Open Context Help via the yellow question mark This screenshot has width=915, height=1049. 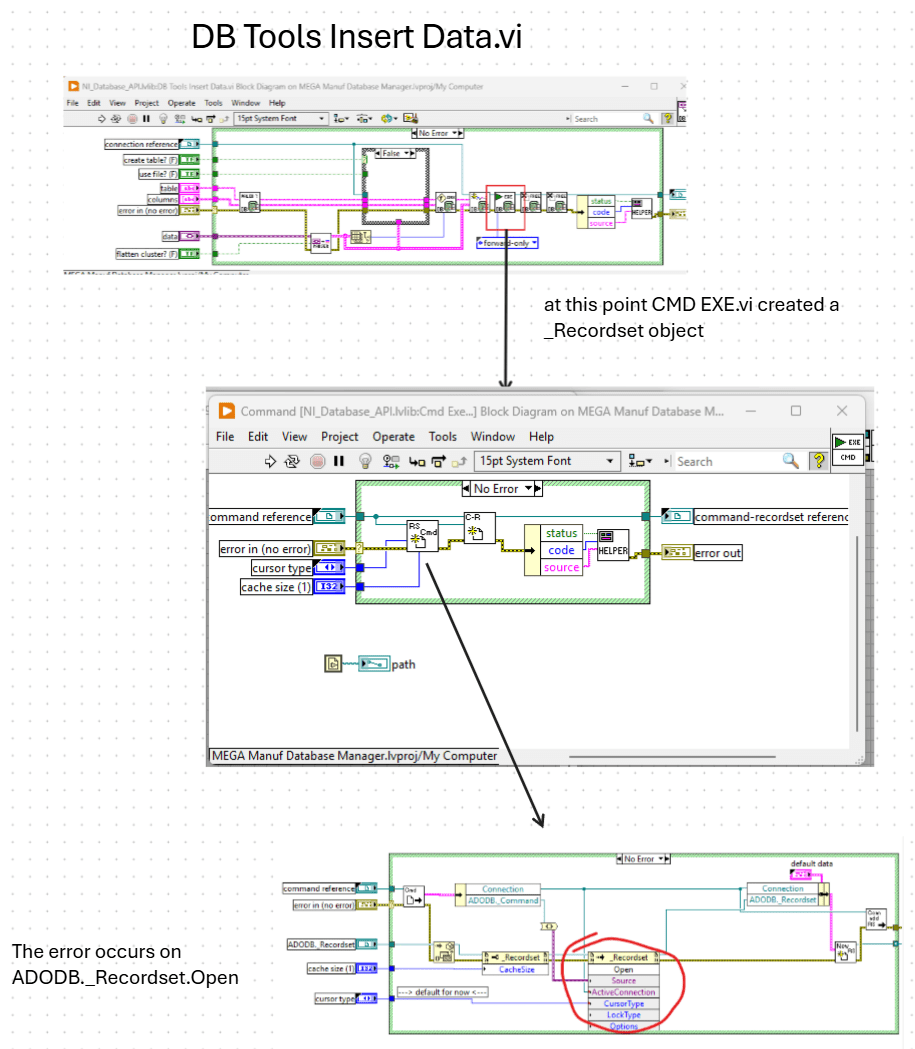(x=819, y=460)
